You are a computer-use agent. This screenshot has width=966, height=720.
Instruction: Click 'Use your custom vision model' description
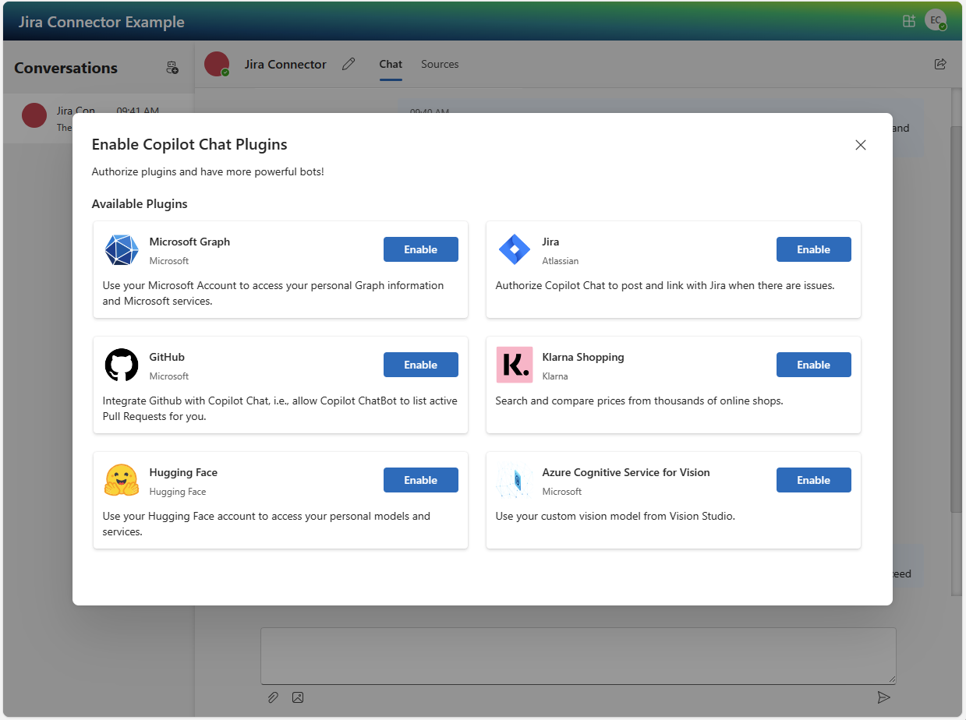click(615, 516)
